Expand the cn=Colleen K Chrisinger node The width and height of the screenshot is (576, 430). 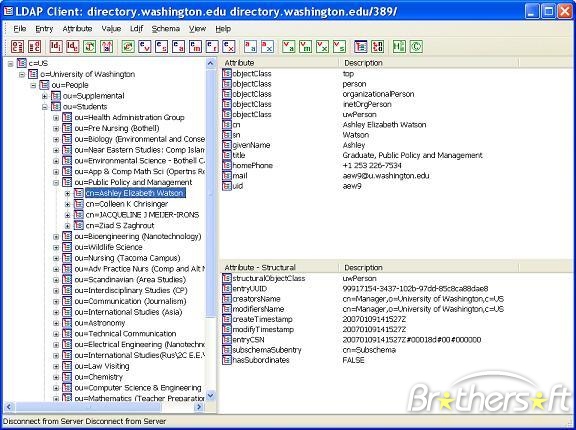[x=67, y=205]
